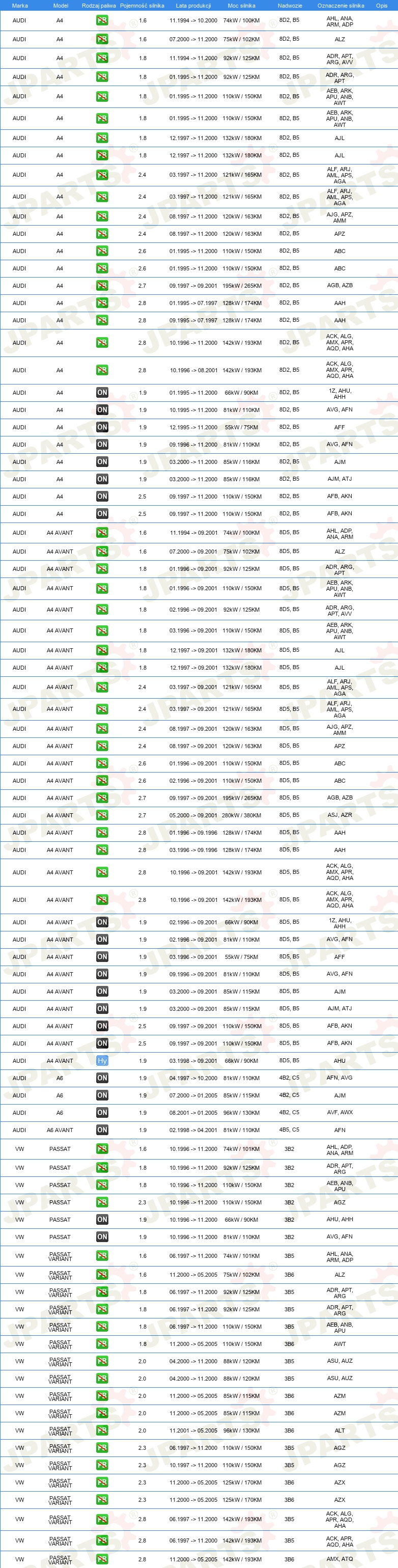Click the Oznaczenie silnika column header
Screen dimensions: 398x1568
coord(340,6)
